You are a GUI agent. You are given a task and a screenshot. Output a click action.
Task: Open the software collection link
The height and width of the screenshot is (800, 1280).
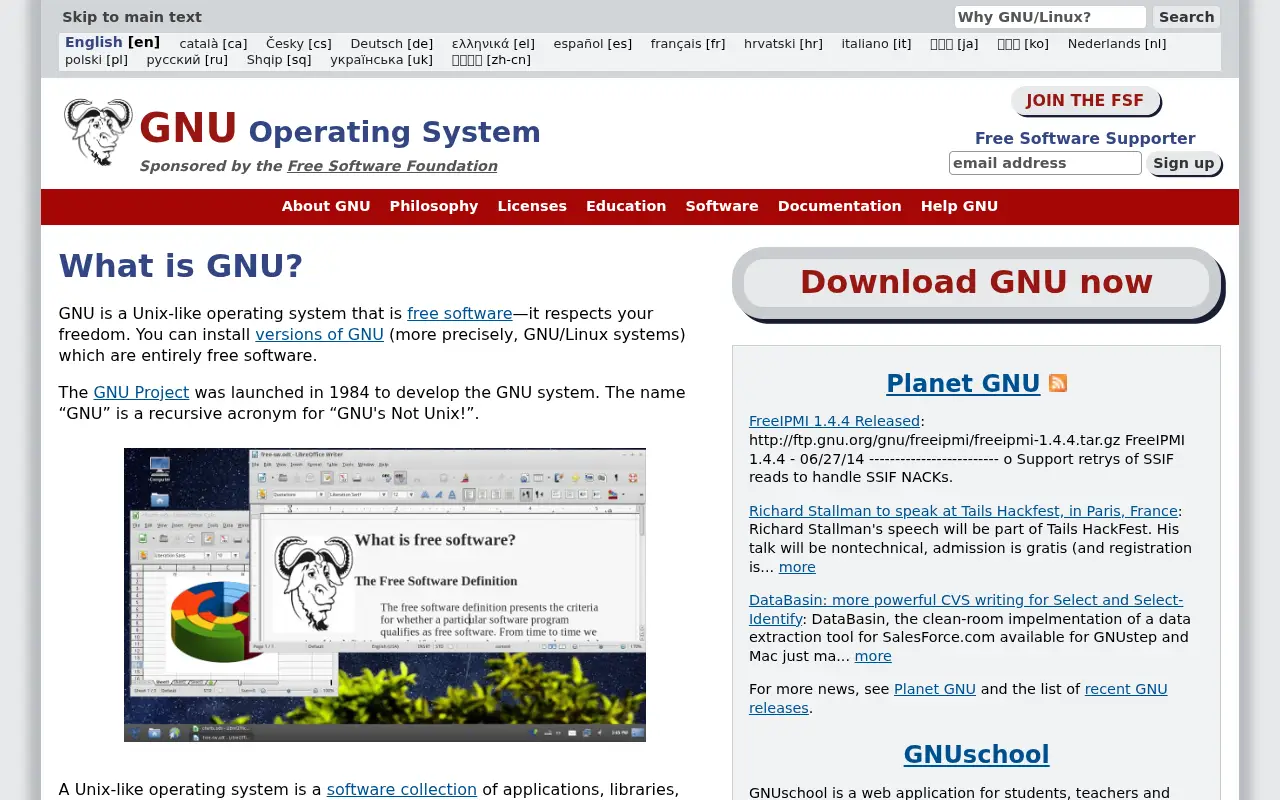tap(402, 789)
